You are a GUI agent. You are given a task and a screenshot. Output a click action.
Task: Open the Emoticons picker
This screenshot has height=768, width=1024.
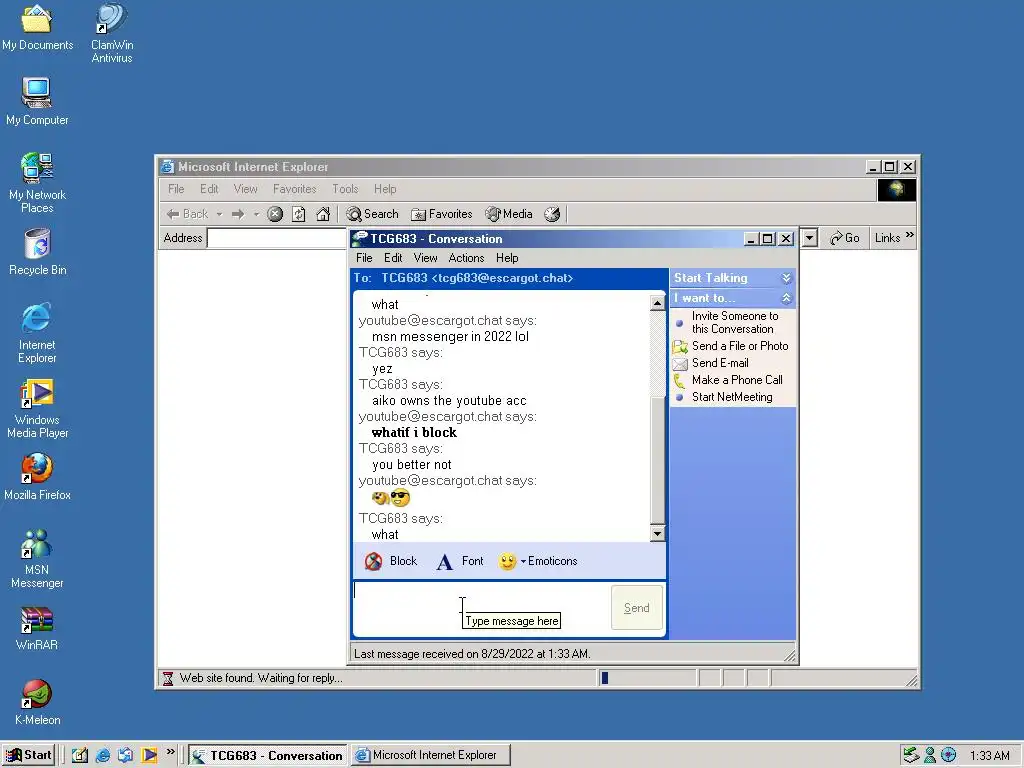click(538, 561)
